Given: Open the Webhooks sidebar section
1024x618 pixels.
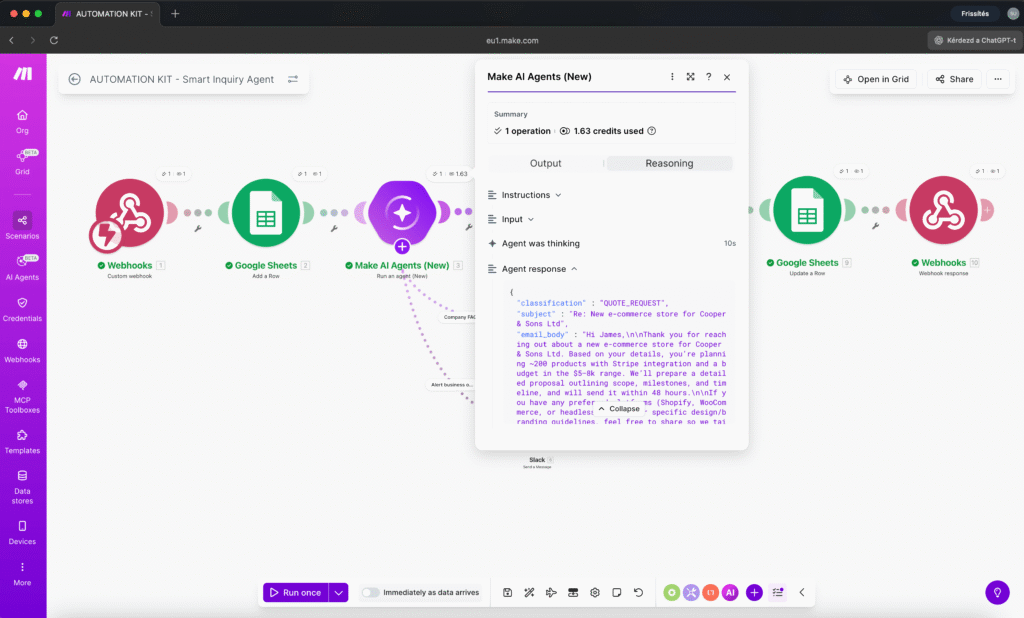Looking at the screenshot, I should [22, 352].
